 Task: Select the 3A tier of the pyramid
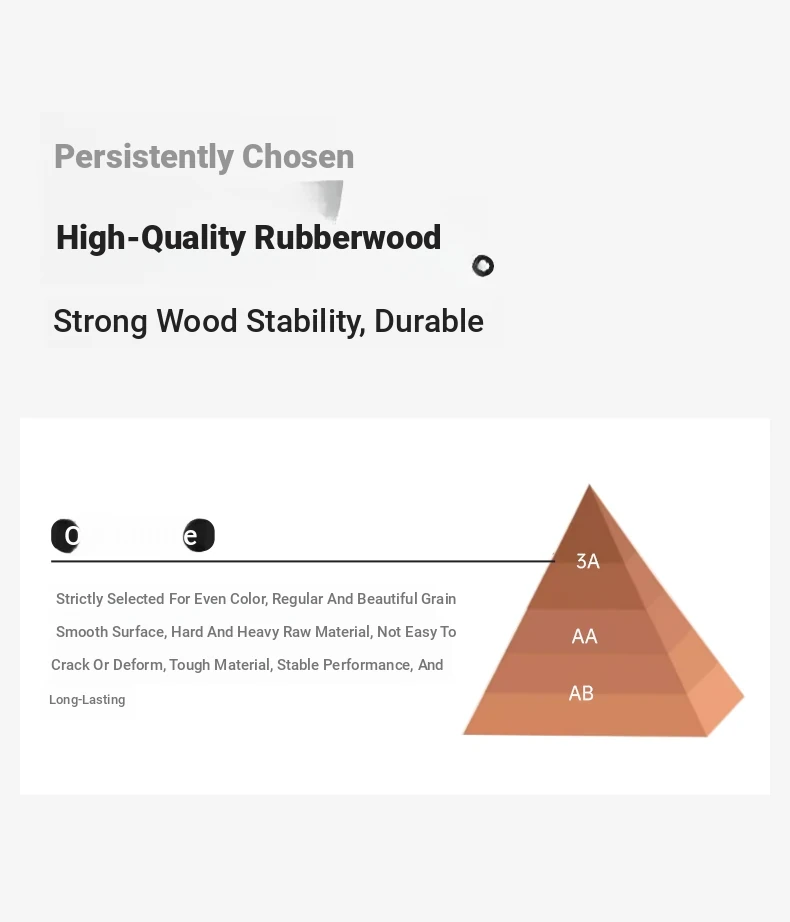(588, 562)
